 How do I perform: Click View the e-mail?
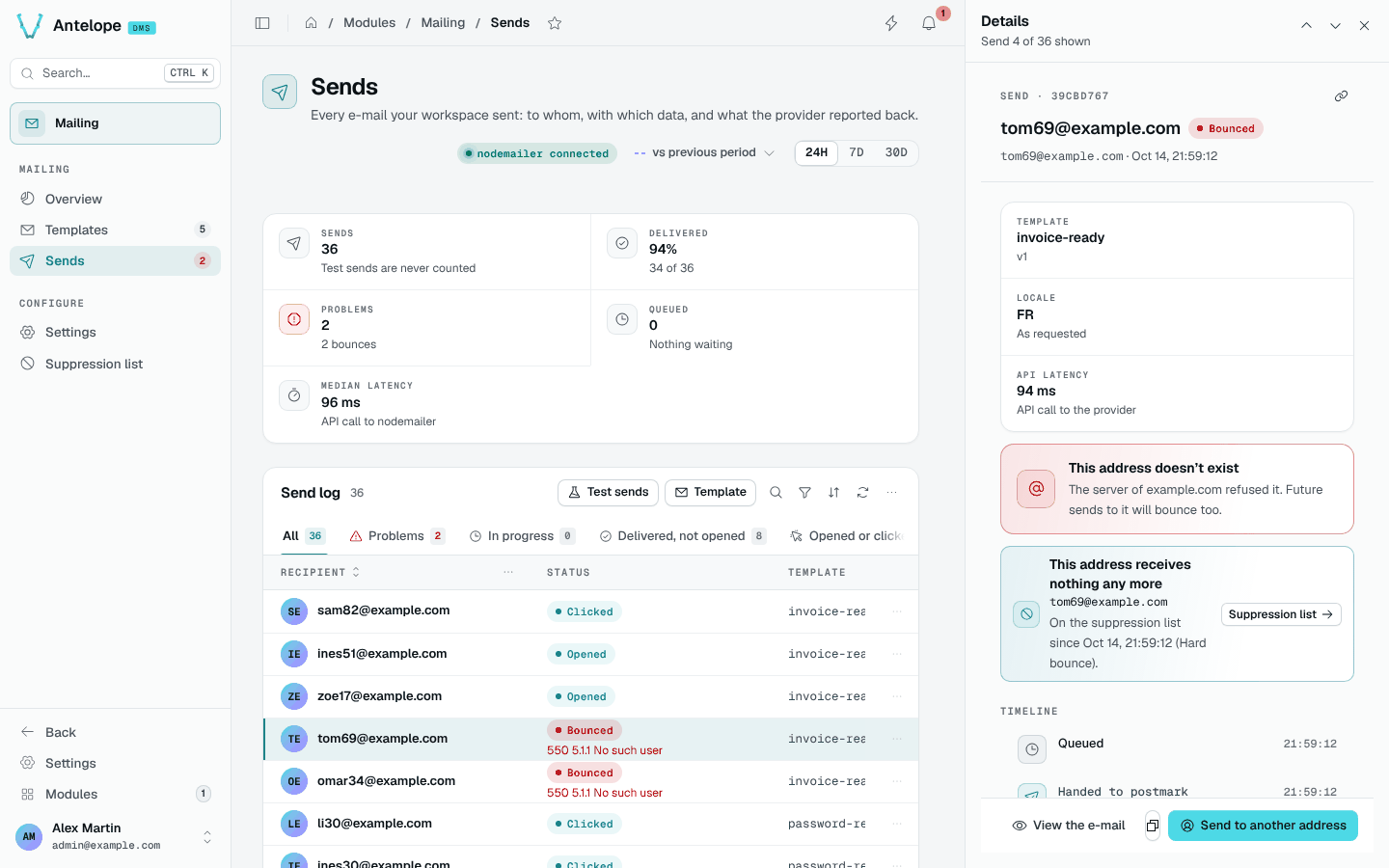click(x=1069, y=826)
